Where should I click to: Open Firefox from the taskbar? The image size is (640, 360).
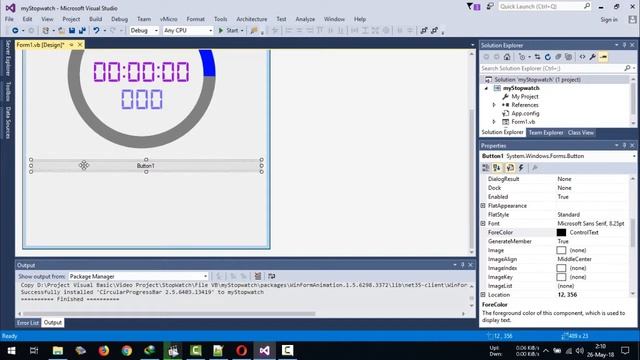click(x=104, y=351)
